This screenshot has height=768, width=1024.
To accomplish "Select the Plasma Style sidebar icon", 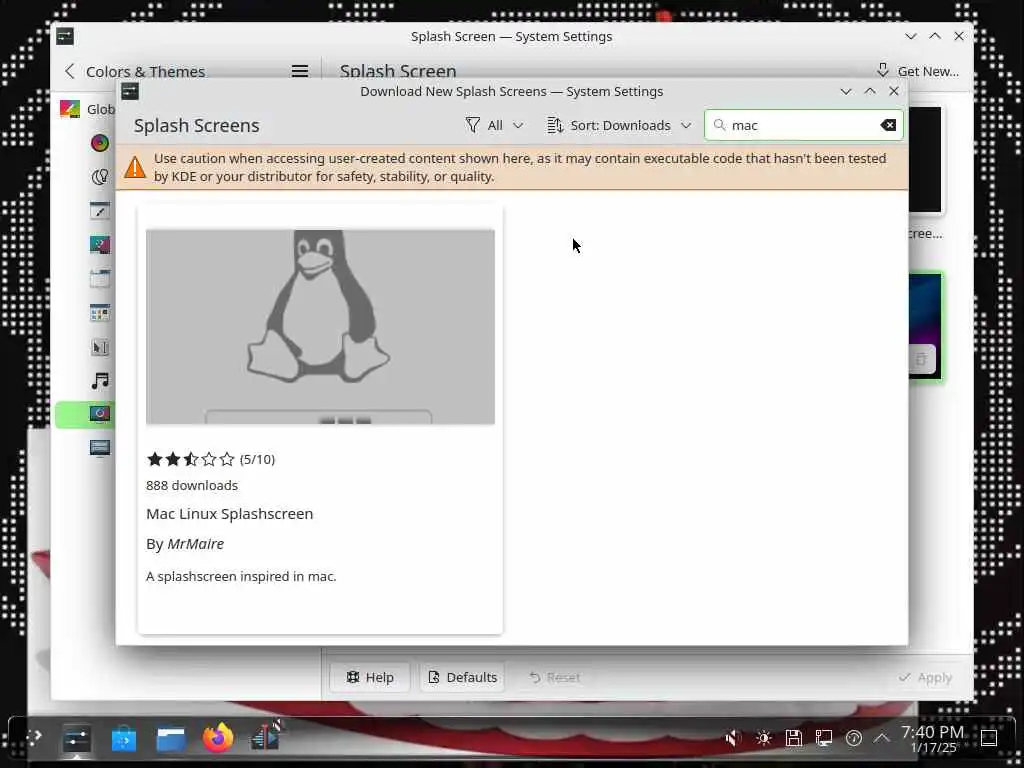I will pyautogui.click(x=100, y=244).
